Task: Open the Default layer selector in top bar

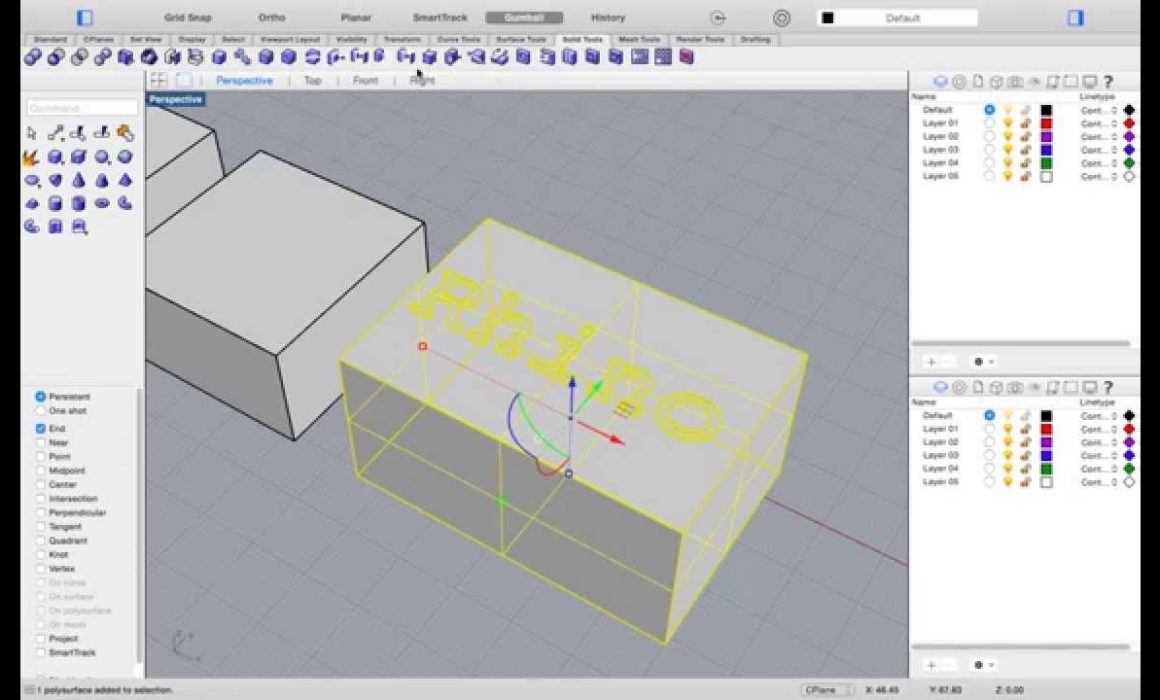Action: tap(897, 18)
